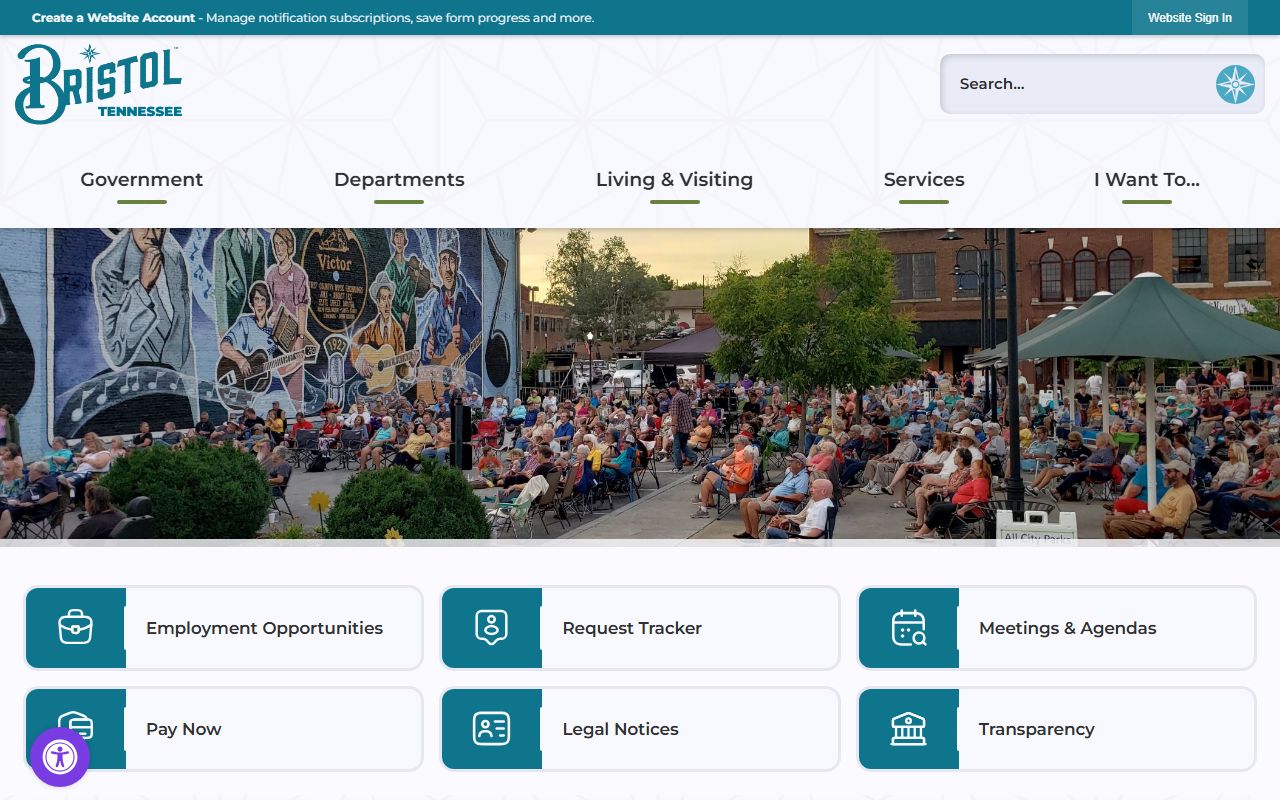Expand the Departments menu

pos(399,180)
